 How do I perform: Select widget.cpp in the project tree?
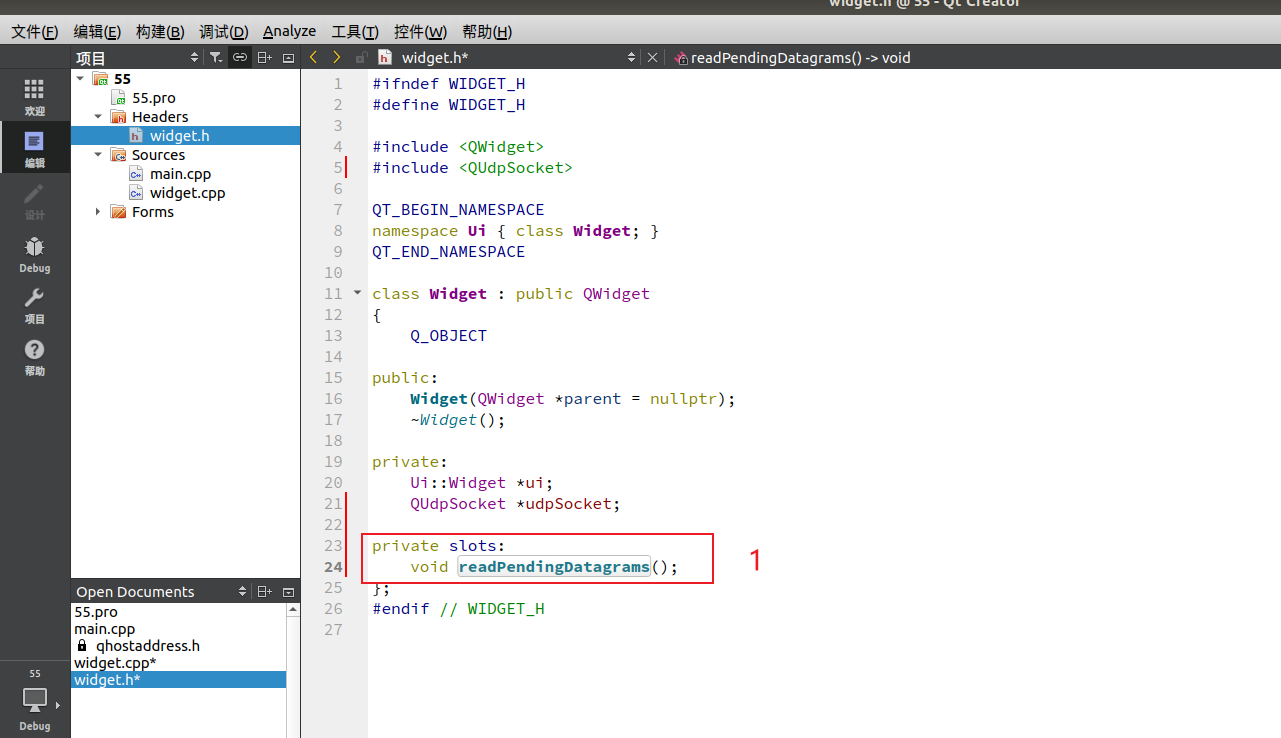[187, 192]
